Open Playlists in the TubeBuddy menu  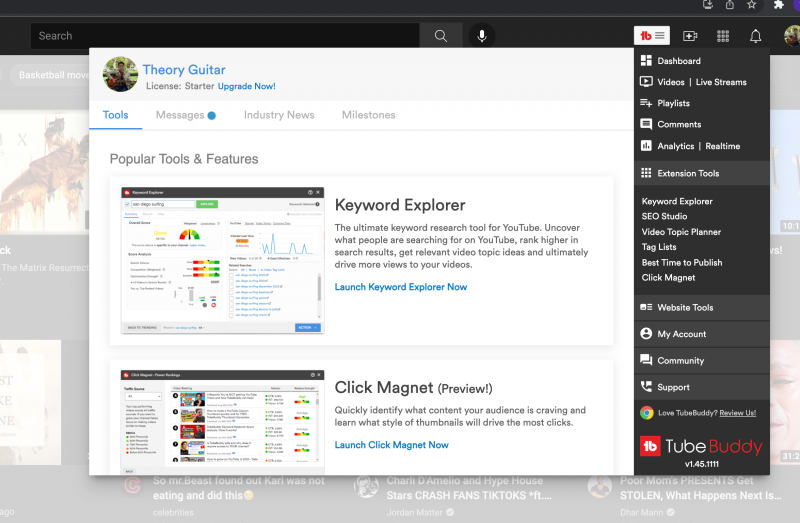click(x=673, y=103)
